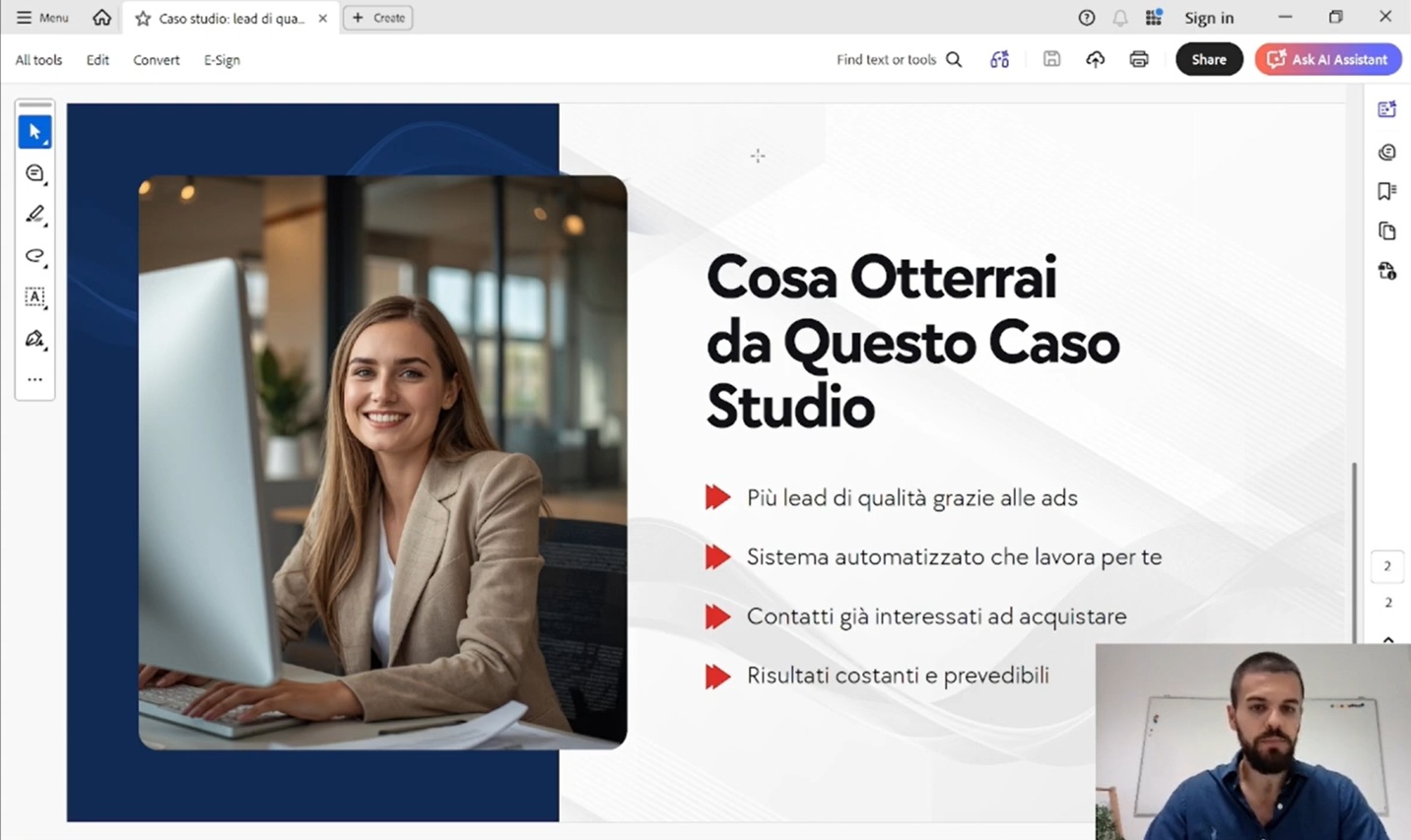This screenshot has width=1411, height=840.
Task: Print the document with the printer icon
Action: click(1139, 60)
